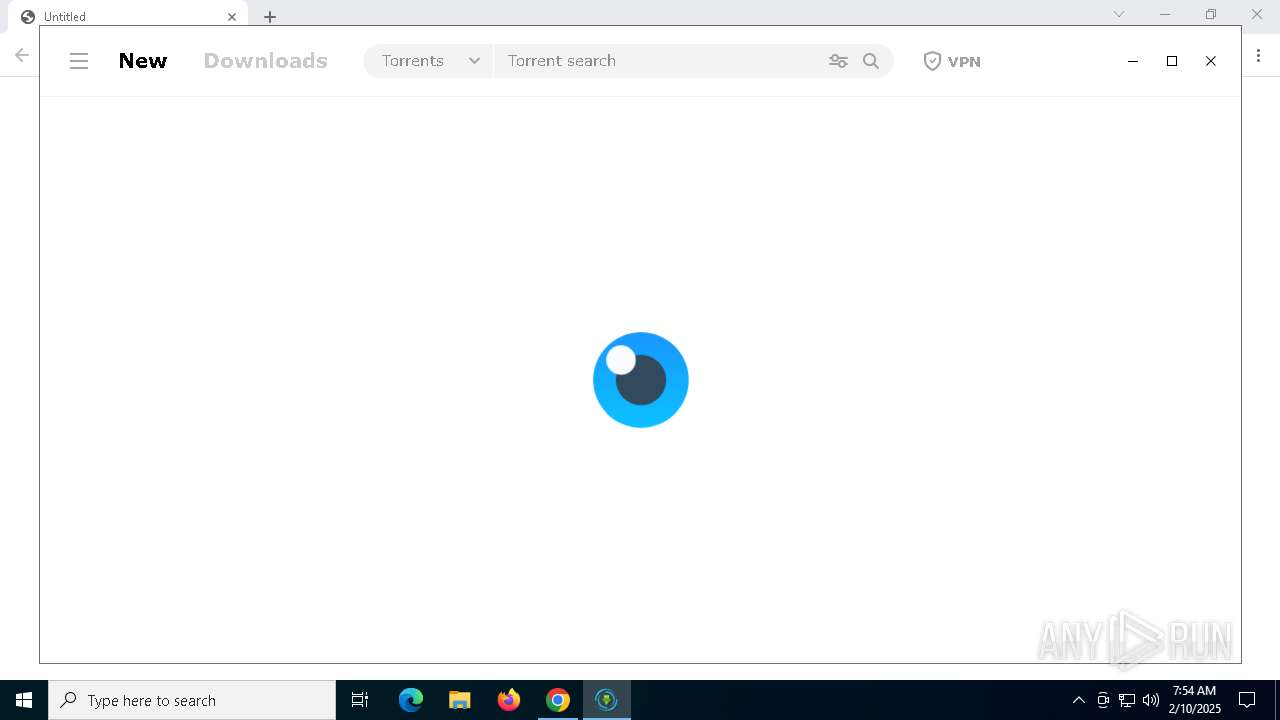Switch to the Downloads tab

pos(266,61)
